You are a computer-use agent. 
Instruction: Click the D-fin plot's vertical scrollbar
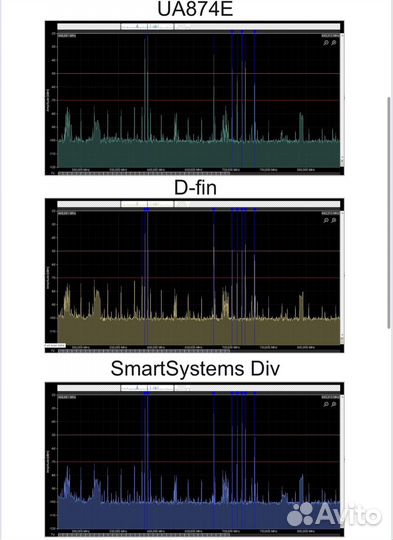point(342,277)
